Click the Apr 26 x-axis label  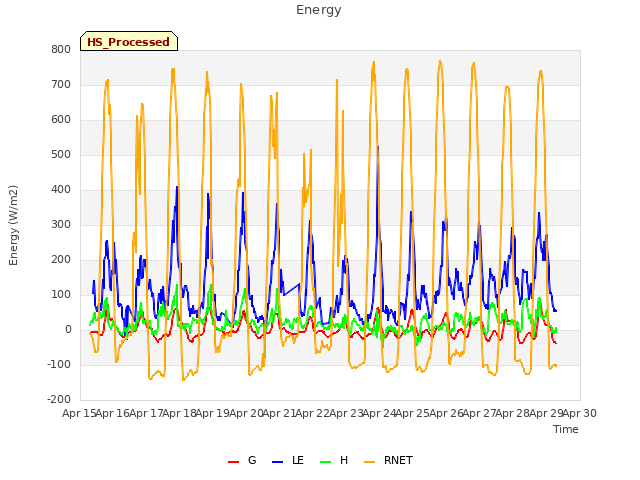coord(446,413)
